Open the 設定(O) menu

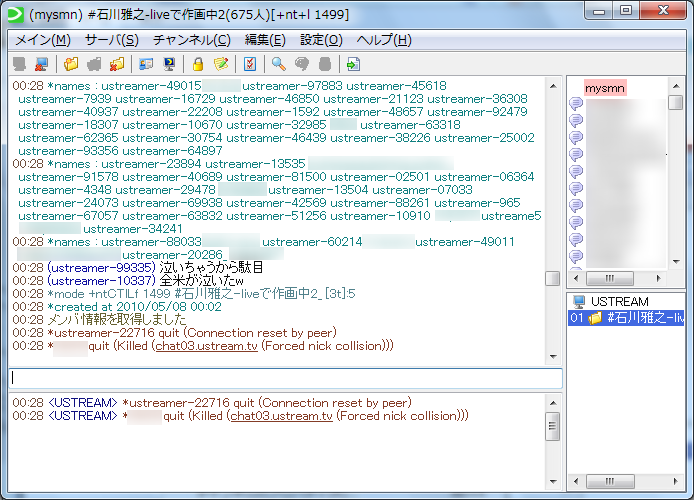(321, 40)
